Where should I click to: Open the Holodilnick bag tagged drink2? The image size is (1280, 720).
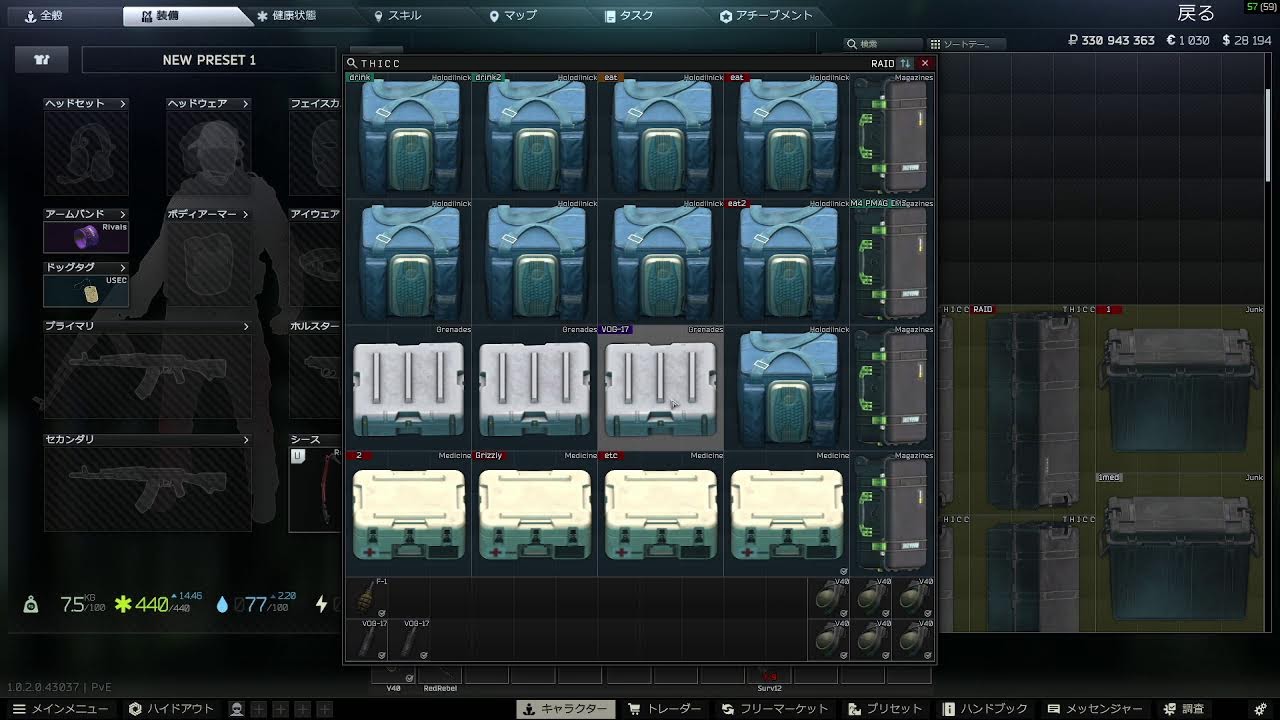[x=535, y=135]
